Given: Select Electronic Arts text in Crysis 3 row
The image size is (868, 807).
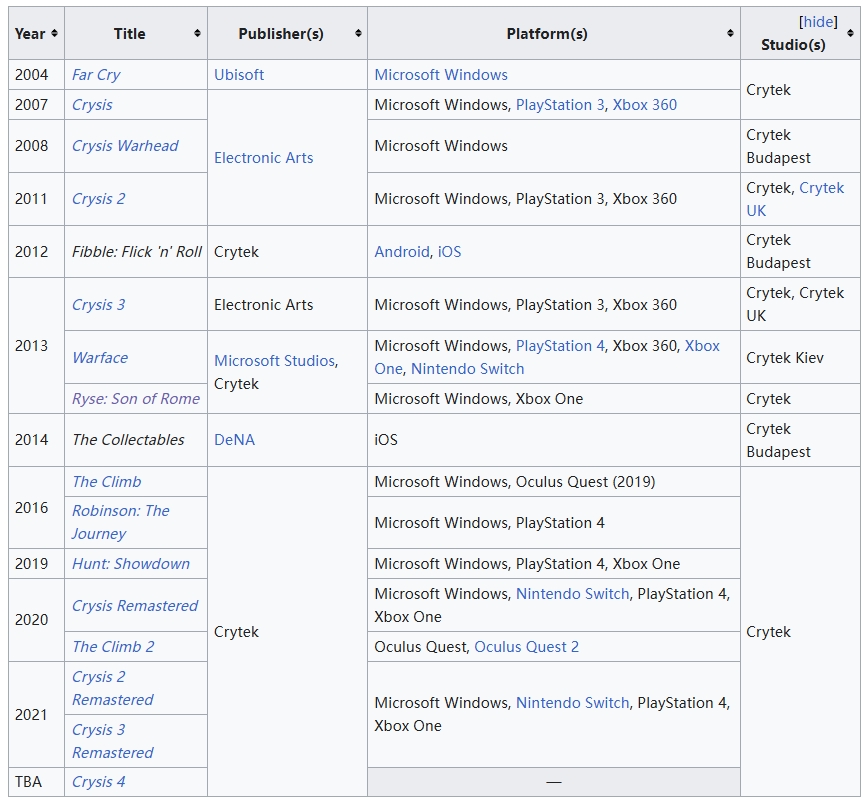Looking at the screenshot, I should [x=264, y=304].
